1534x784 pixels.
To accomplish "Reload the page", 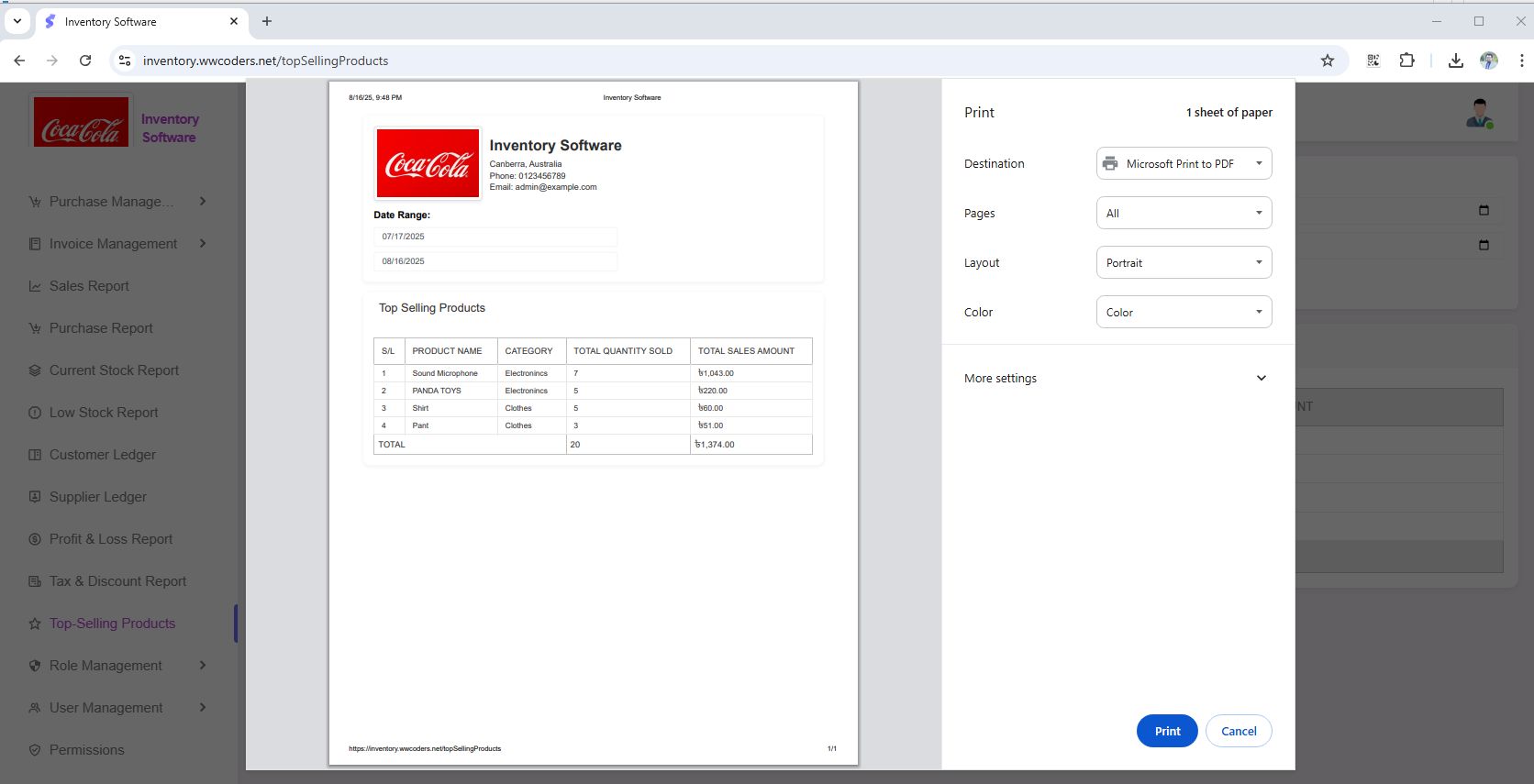I will [85, 61].
